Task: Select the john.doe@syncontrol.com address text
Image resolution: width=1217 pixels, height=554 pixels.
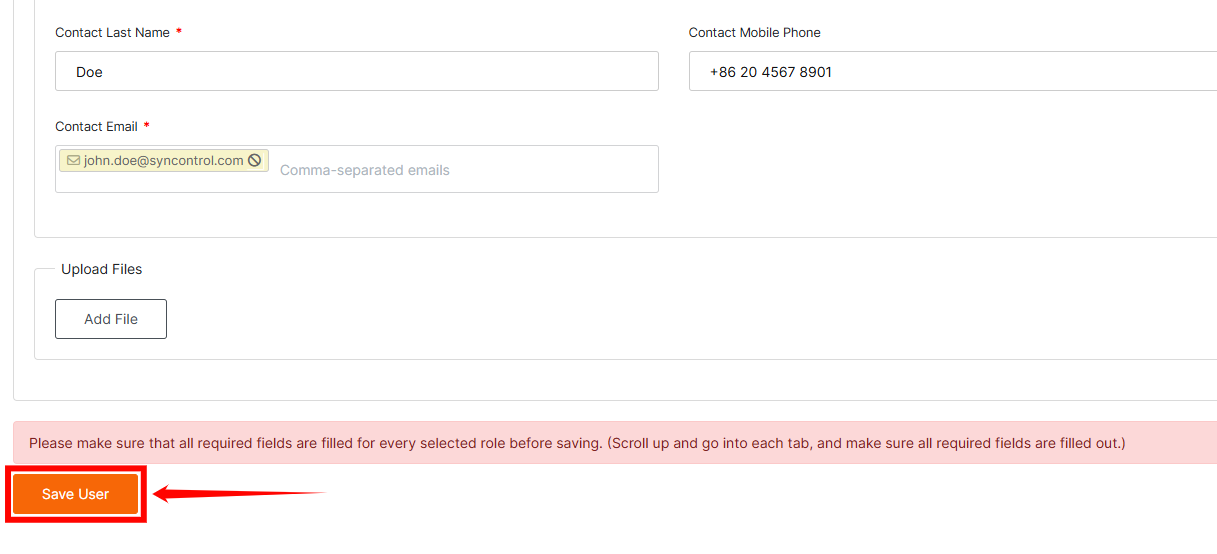Action: 164,160
